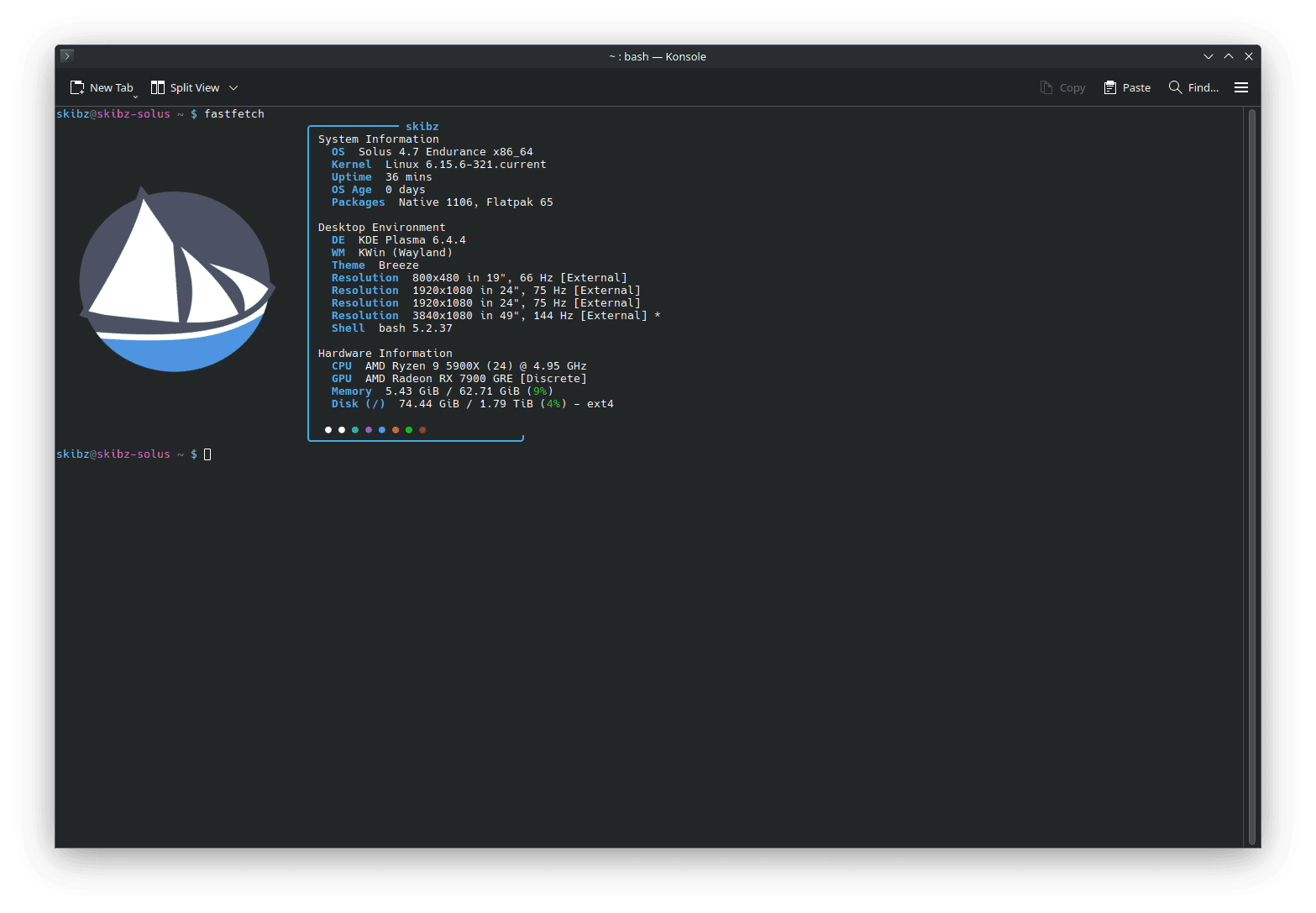1316x913 pixels.
Task: Click the "fastfetch" command text
Action: point(234,114)
